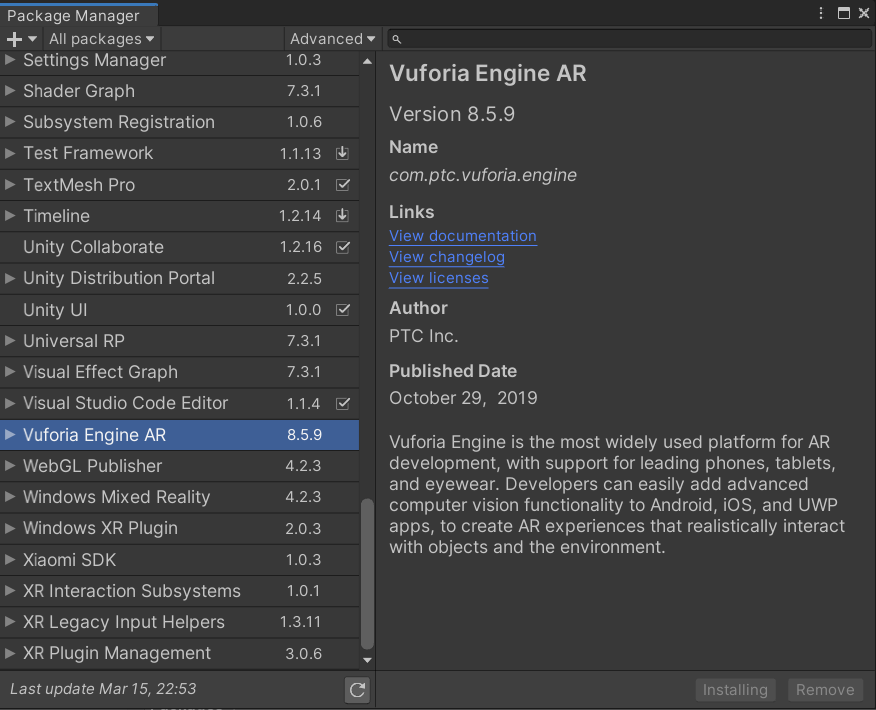876x710 pixels.
Task: Select WebGL Publisher package name
Action: pyautogui.click(x=92, y=466)
